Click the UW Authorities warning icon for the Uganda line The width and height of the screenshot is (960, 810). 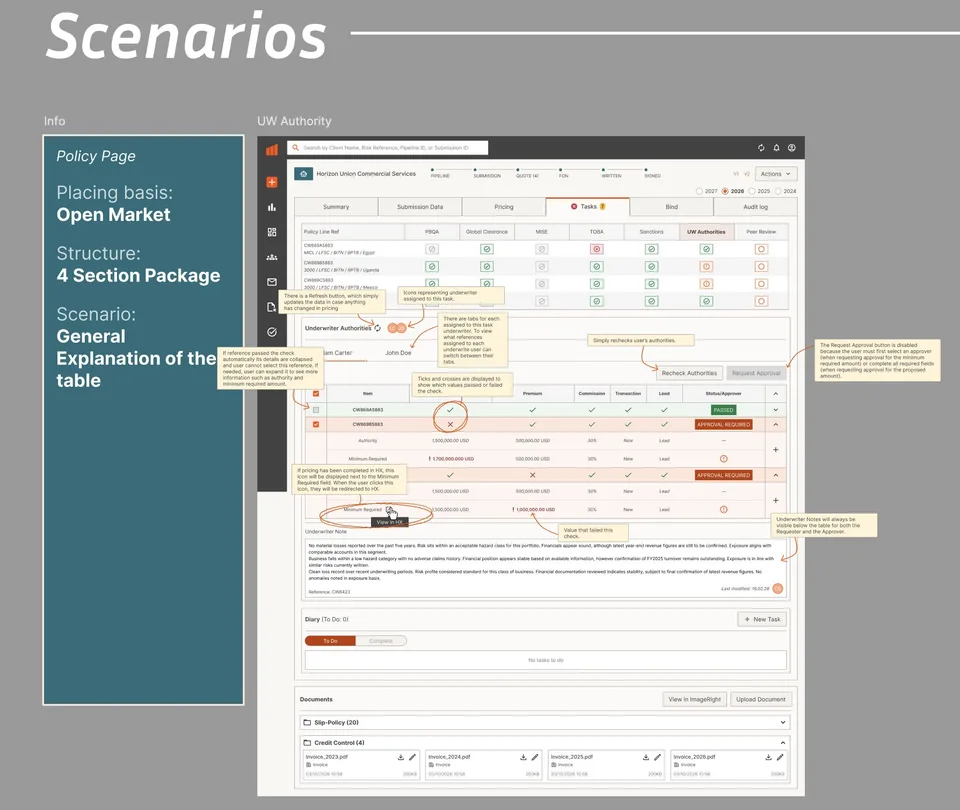point(707,266)
